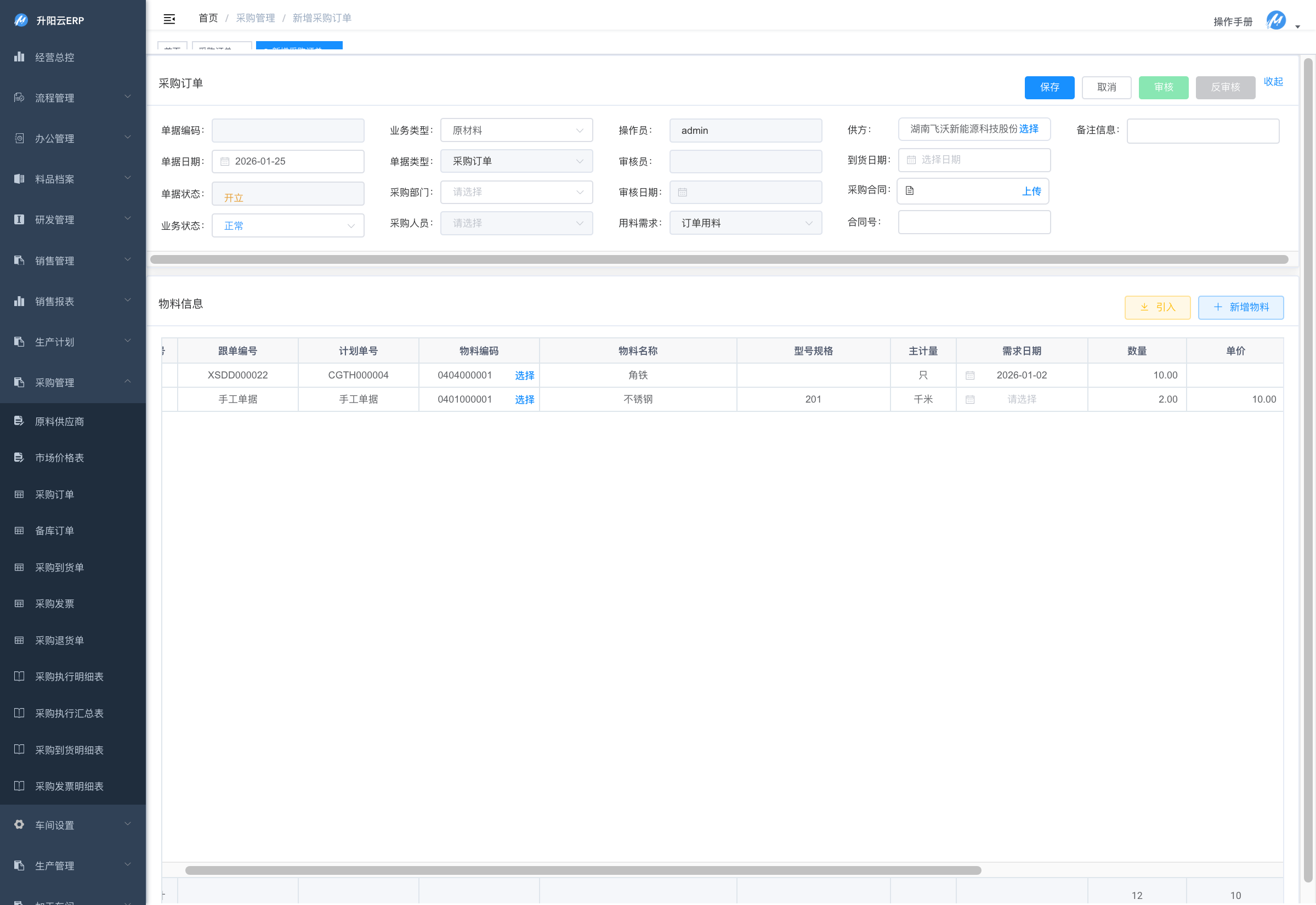Viewport: 1316px width, 905px height.
Task: Click the user avatar icon top right
Action: click(1275, 20)
